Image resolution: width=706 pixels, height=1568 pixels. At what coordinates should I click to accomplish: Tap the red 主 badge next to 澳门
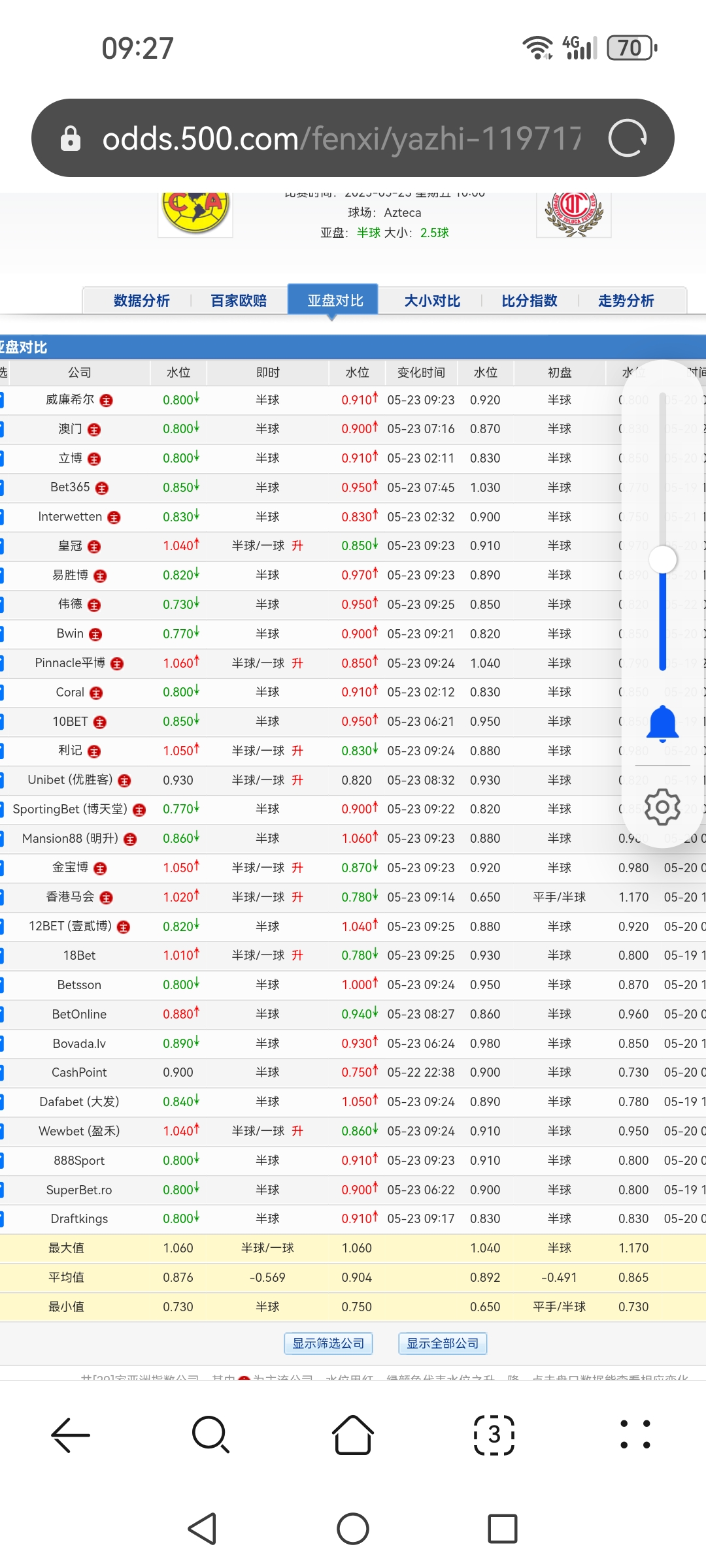click(x=94, y=430)
